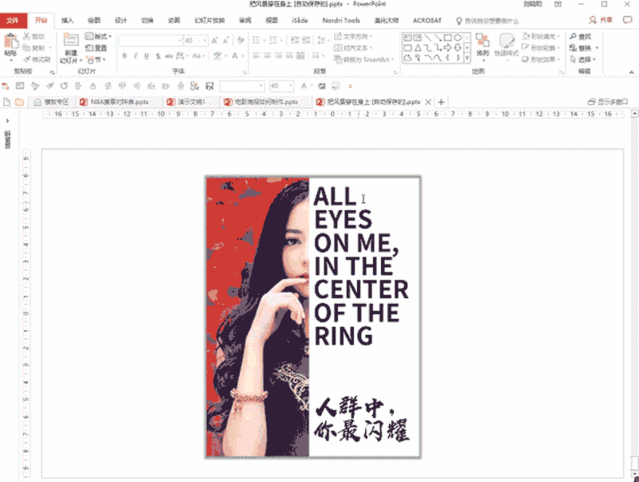Toggle align text right
639x482 pixels.
pyautogui.click(x=278, y=55)
